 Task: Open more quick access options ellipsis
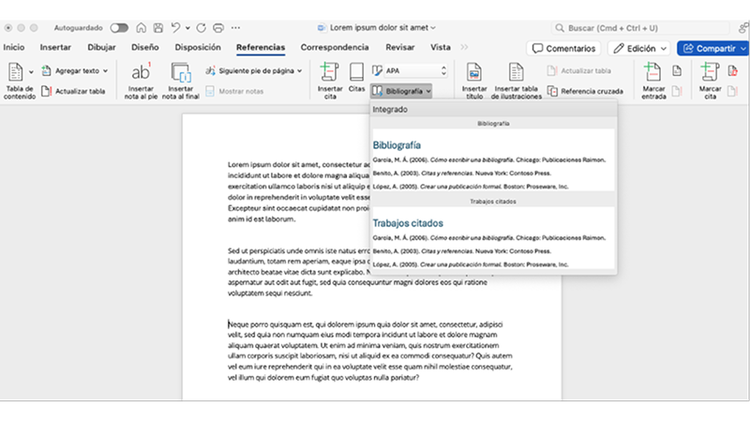point(235,28)
